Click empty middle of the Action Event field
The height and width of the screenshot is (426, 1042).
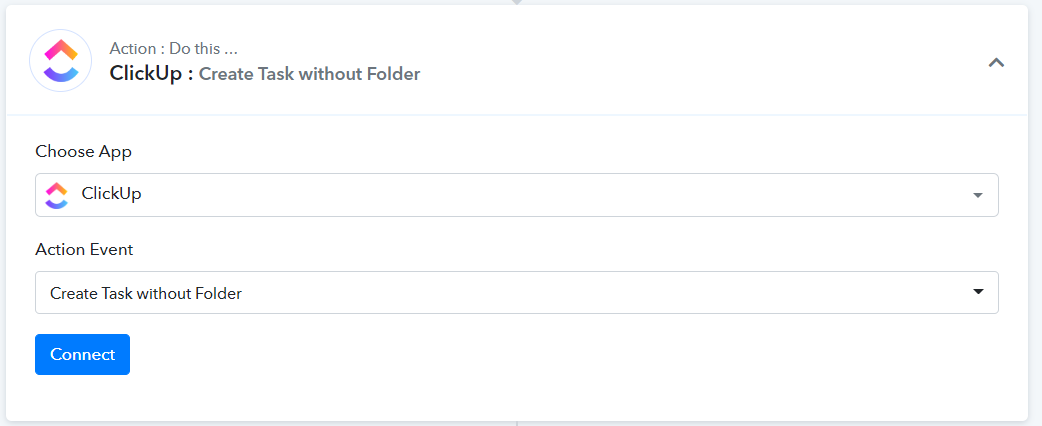(600, 293)
